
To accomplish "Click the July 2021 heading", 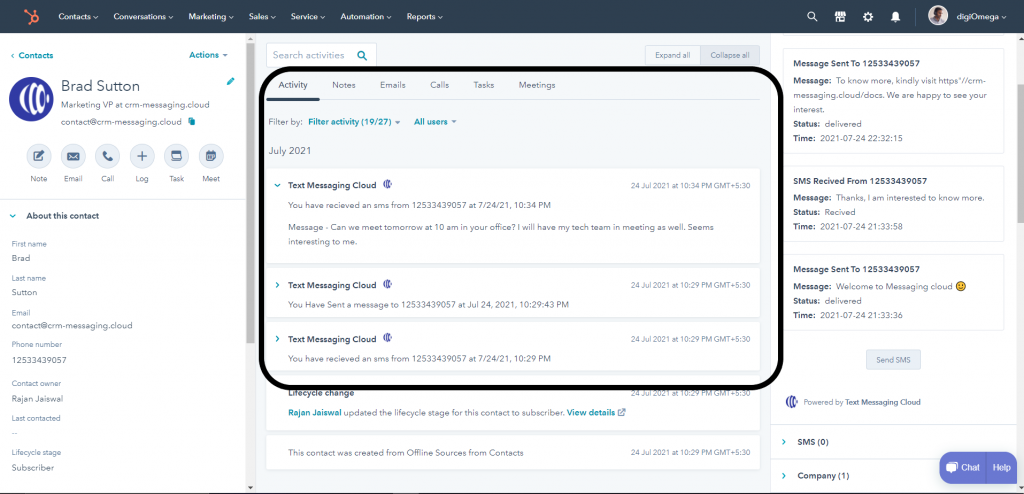I will pyautogui.click(x=290, y=151).
